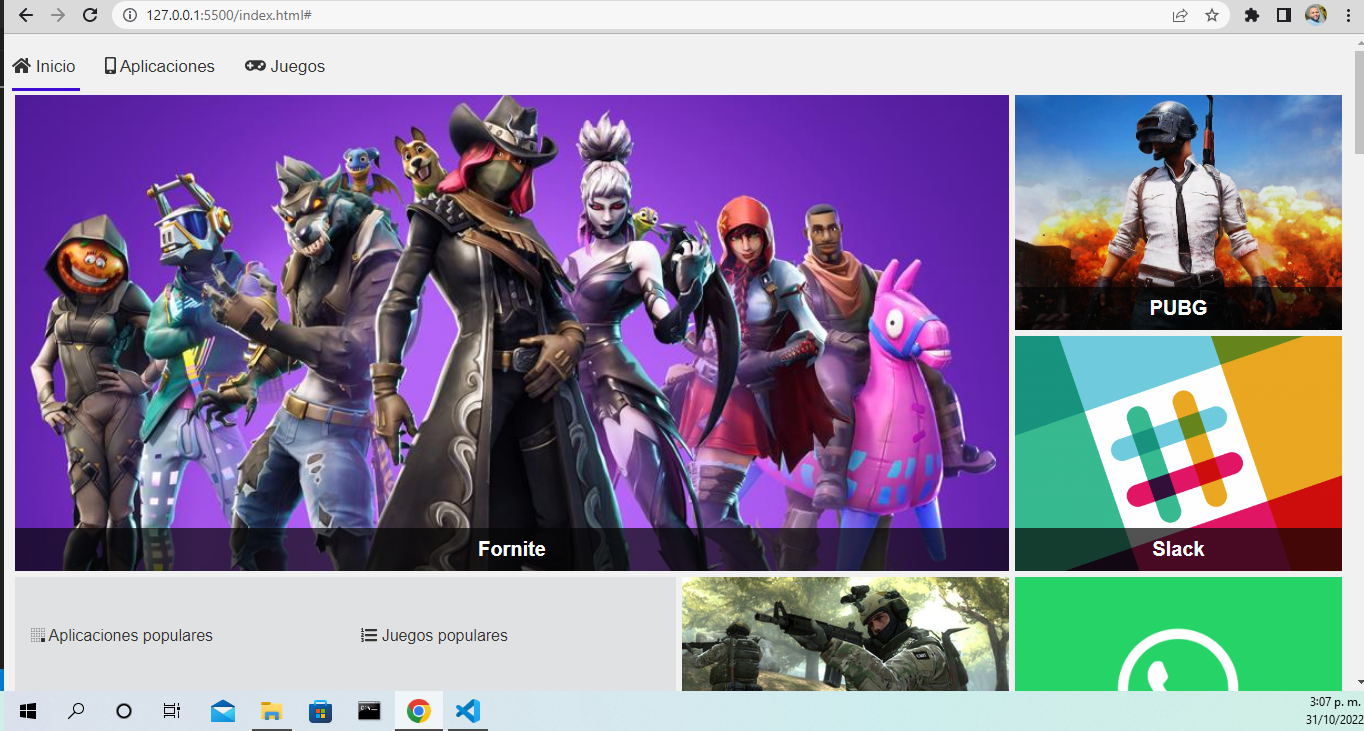Share this page from the address bar
1364x731 pixels.
pos(1180,15)
